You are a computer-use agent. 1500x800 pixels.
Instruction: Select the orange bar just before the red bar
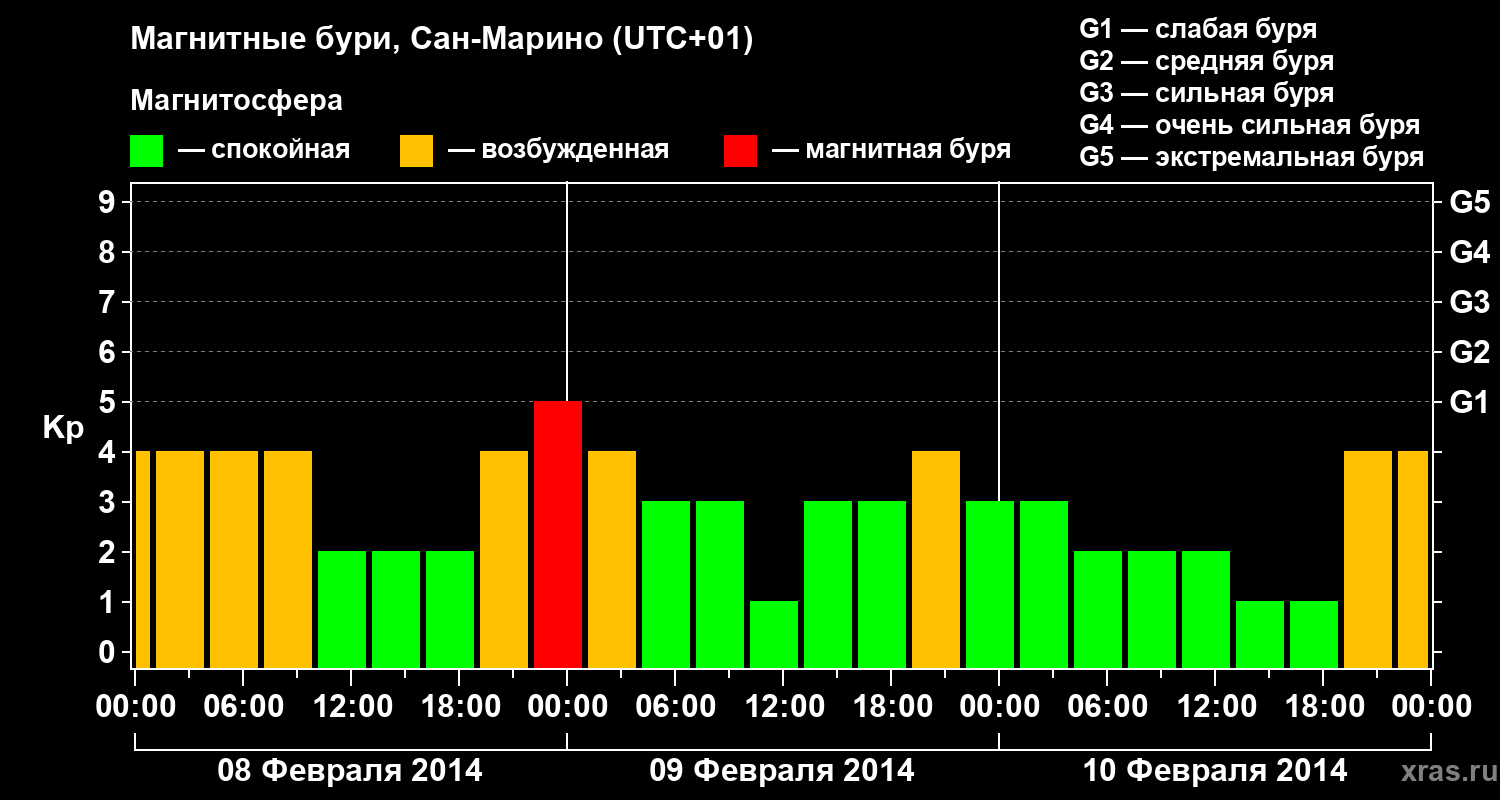pos(504,559)
